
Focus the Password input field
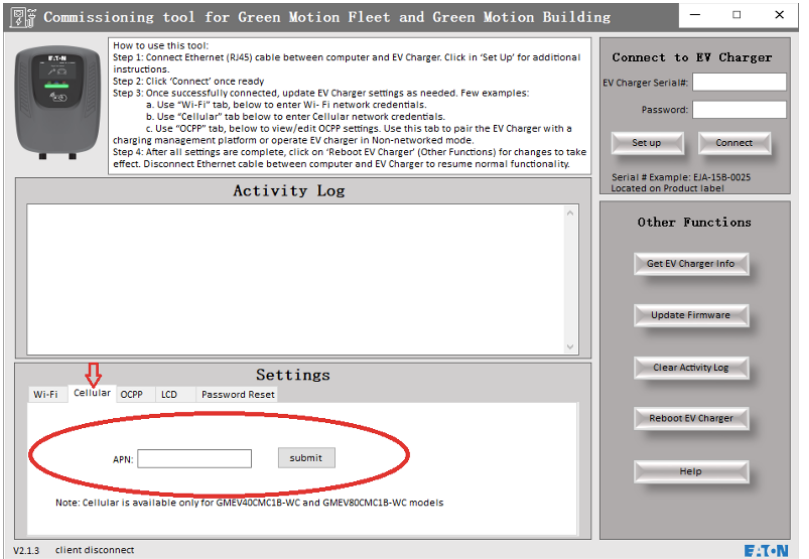[739, 109]
